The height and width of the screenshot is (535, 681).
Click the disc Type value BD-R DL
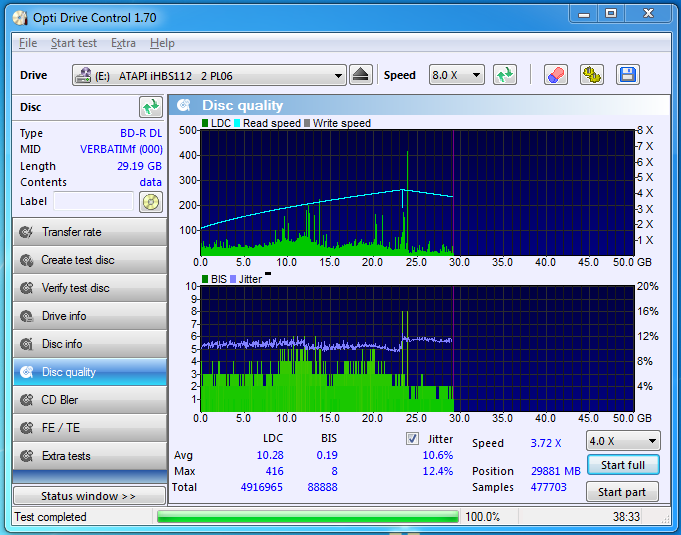[x=141, y=133]
